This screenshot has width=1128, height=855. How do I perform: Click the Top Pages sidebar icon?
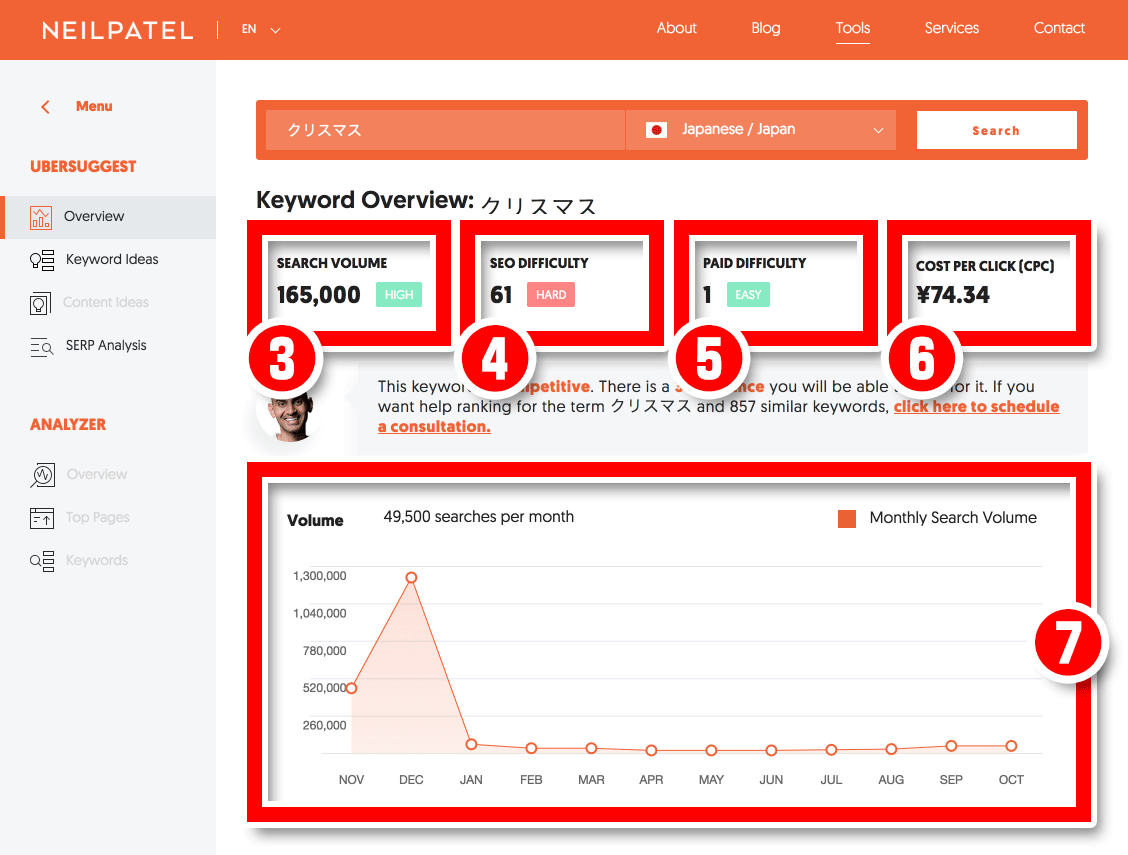[x=42, y=518]
